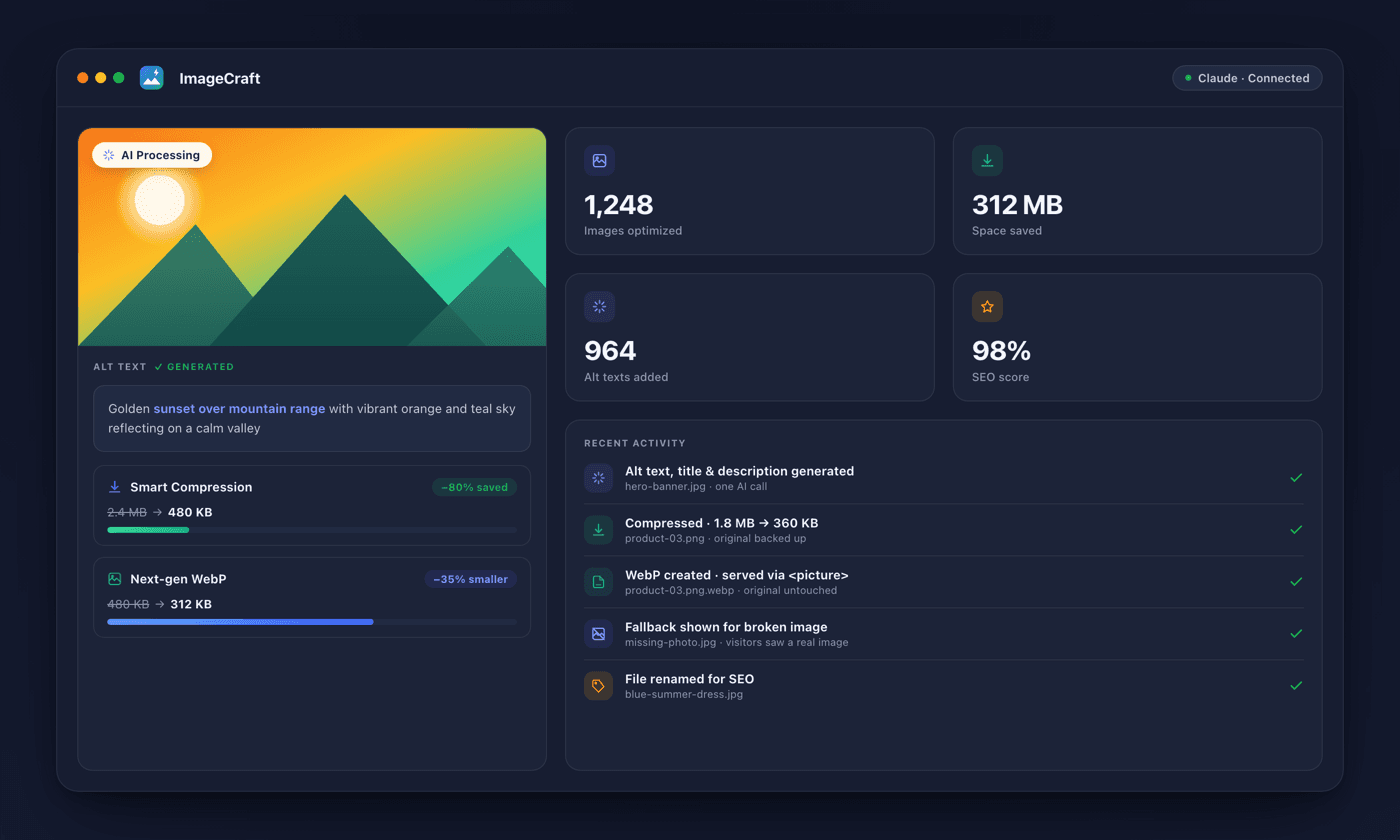
Task: Click the checkmark on the 'WebP created' row
Action: coord(1296,582)
